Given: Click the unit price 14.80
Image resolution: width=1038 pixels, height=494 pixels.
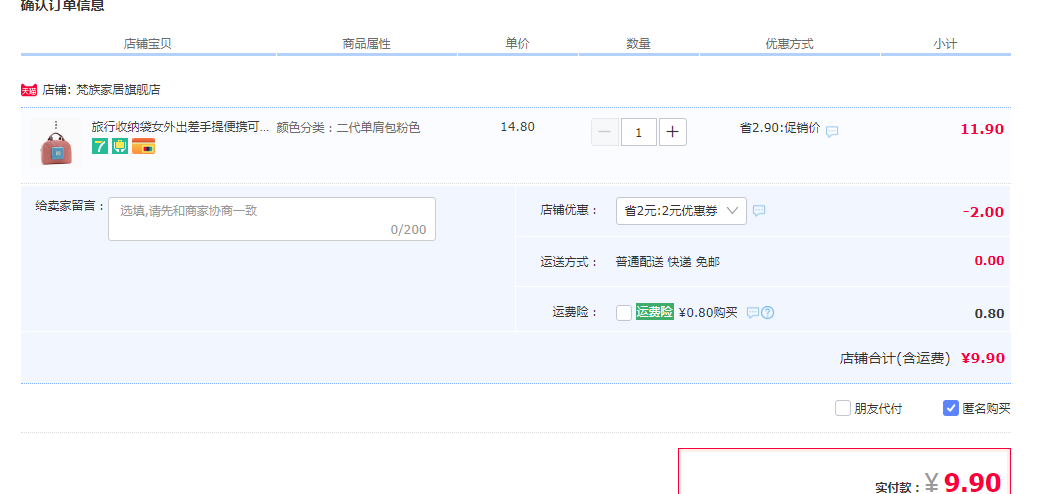Looking at the screenshot, I should (518, 126).
